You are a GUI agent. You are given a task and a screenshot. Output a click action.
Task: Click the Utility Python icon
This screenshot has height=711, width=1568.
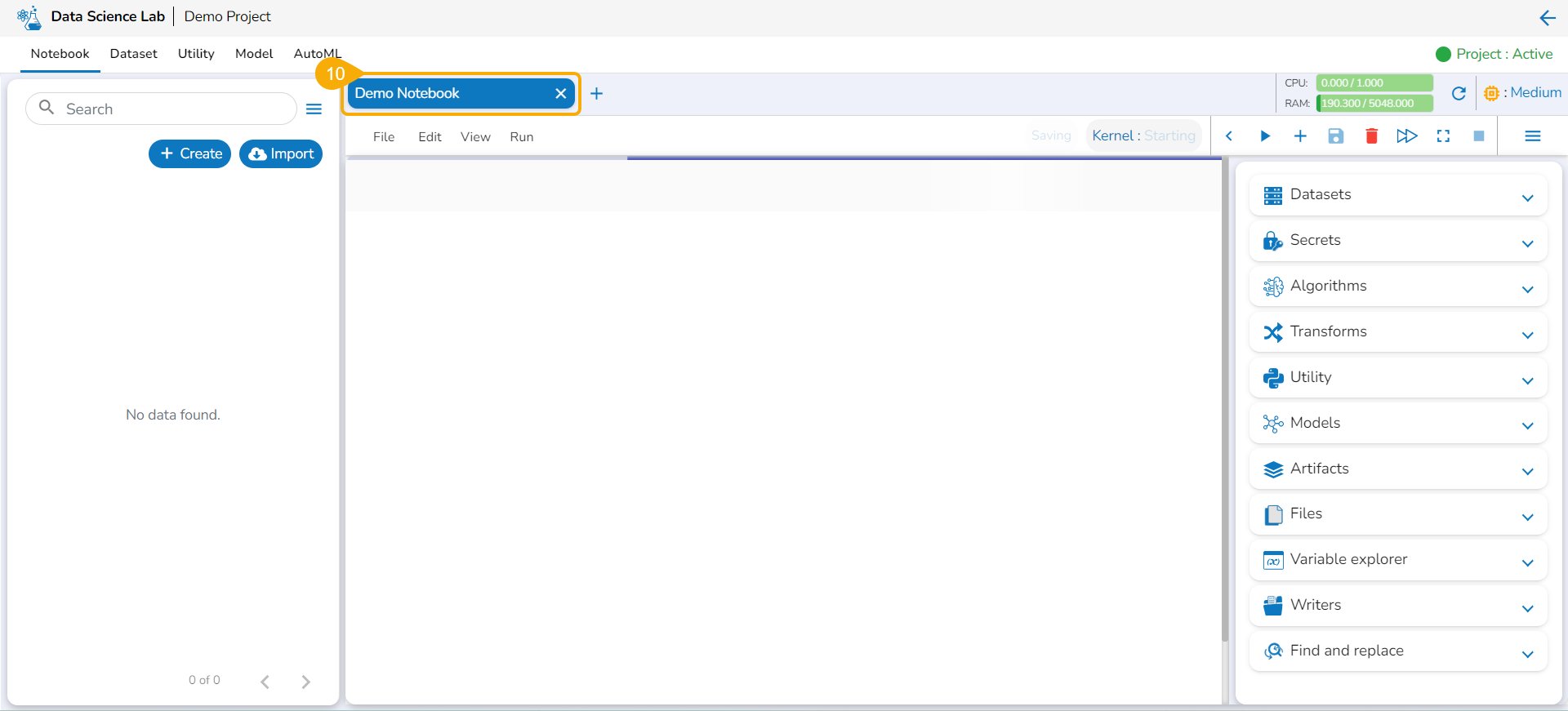click(x=1273, y=378)
